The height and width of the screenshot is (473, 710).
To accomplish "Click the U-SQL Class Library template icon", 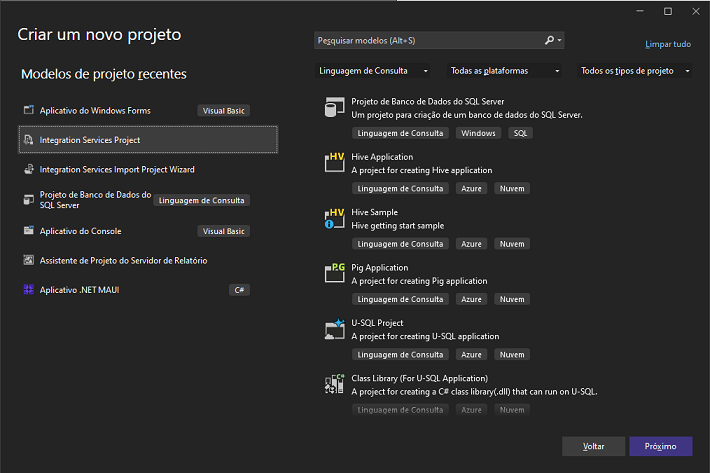I will 334,384.
